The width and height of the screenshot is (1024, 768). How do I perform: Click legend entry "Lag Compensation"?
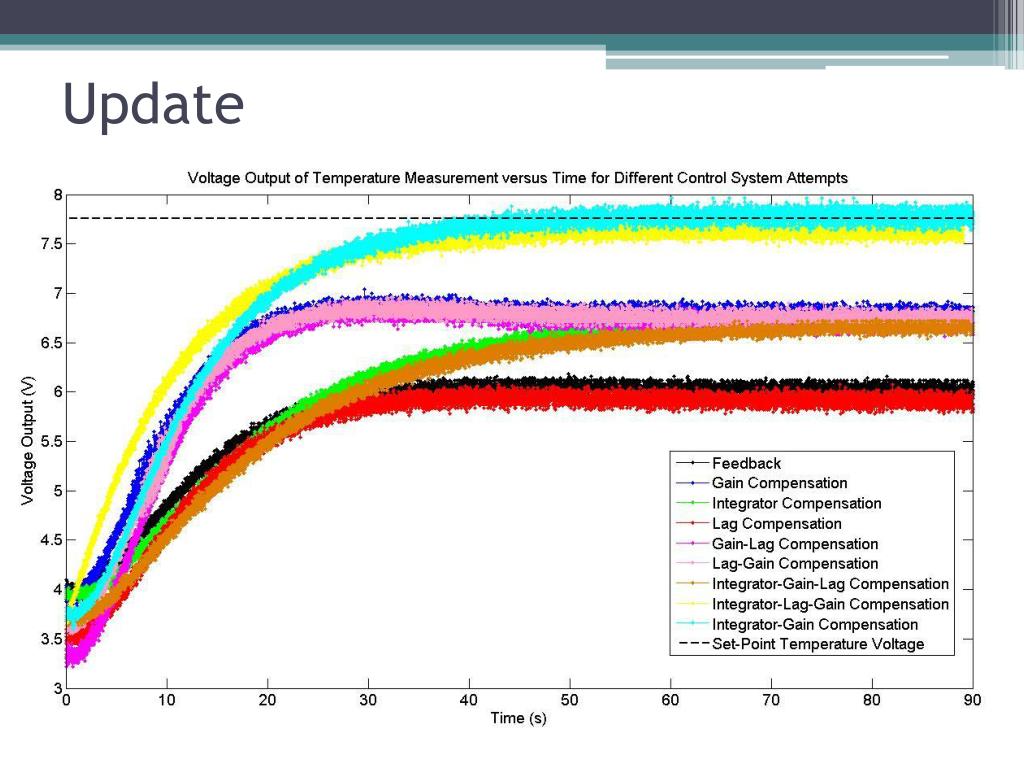[x=776, y=524]
